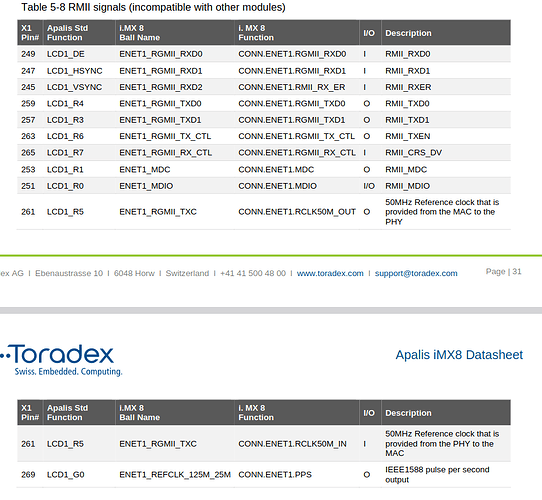
Task: Select the cell CONN.ENET1.RGMII_RXD1
Action: pyautogui.click(x=292, y=71)
